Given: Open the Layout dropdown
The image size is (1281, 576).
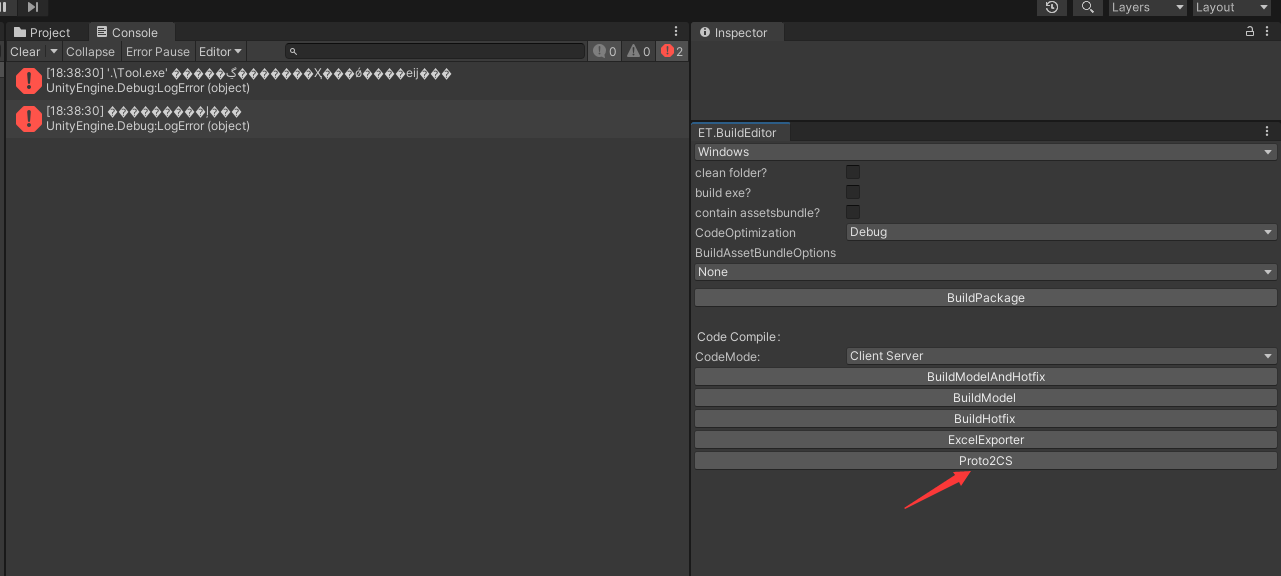Looking at the screenshot, I should point(1231,7).
